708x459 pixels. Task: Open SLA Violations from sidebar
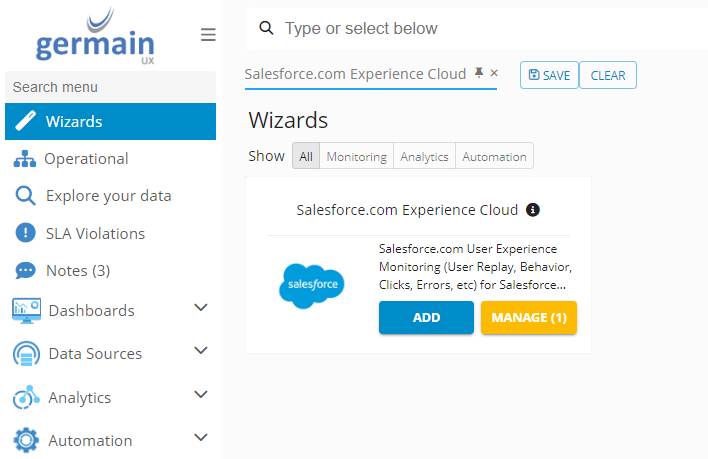click(95, 233)
